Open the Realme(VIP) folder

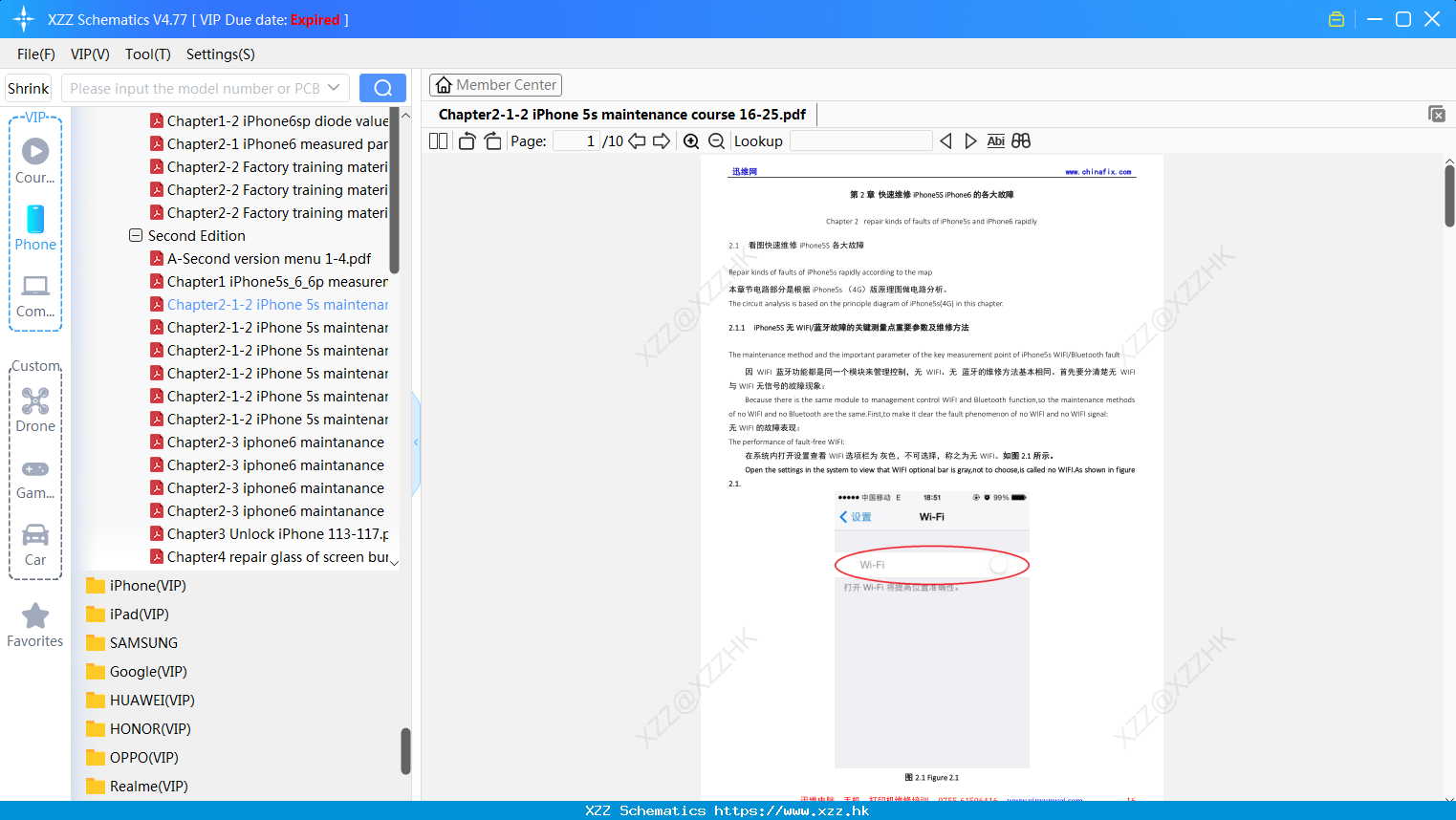click(x=137, y=787)
